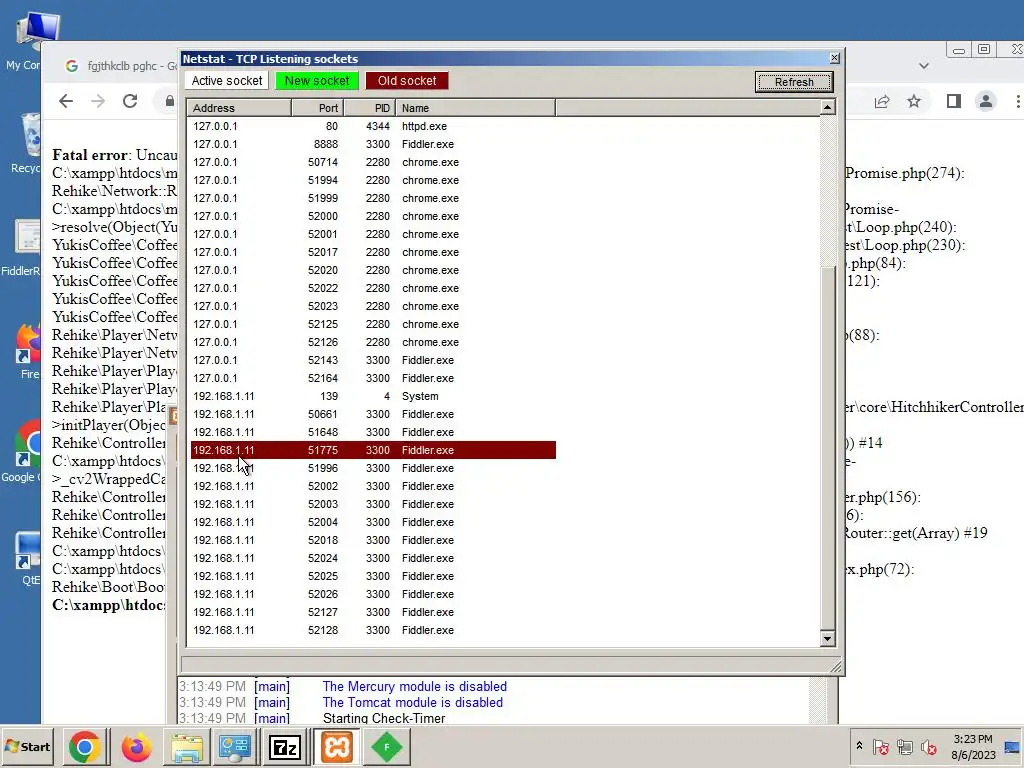1024x768 pixels.
Task: Switch to Fiddler via its green taskbar icon
Action: [x=387, y=747]
